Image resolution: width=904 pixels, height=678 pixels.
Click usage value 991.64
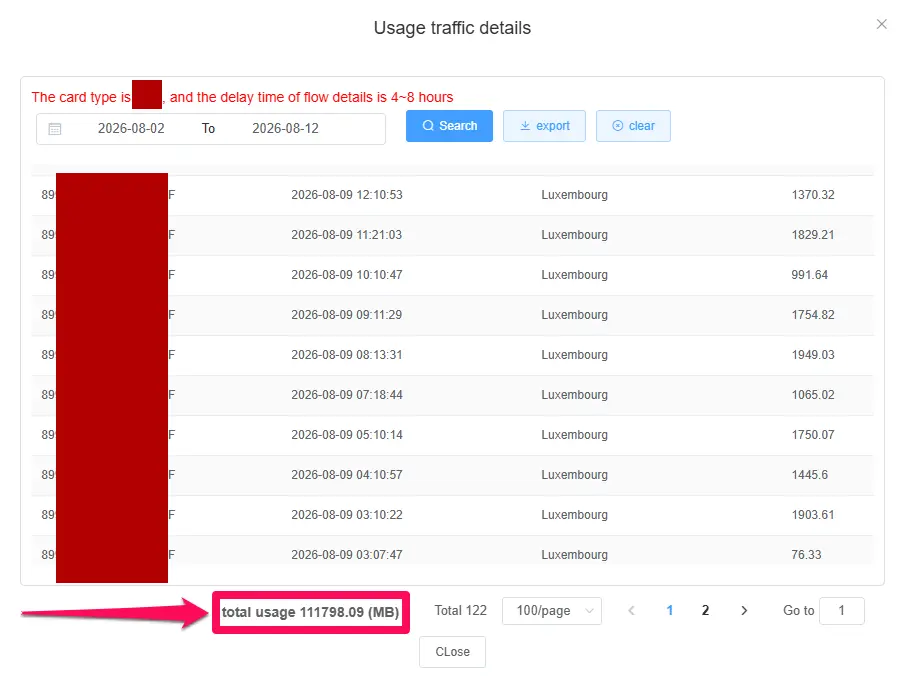pyautogui.click(x=809, y=275)
